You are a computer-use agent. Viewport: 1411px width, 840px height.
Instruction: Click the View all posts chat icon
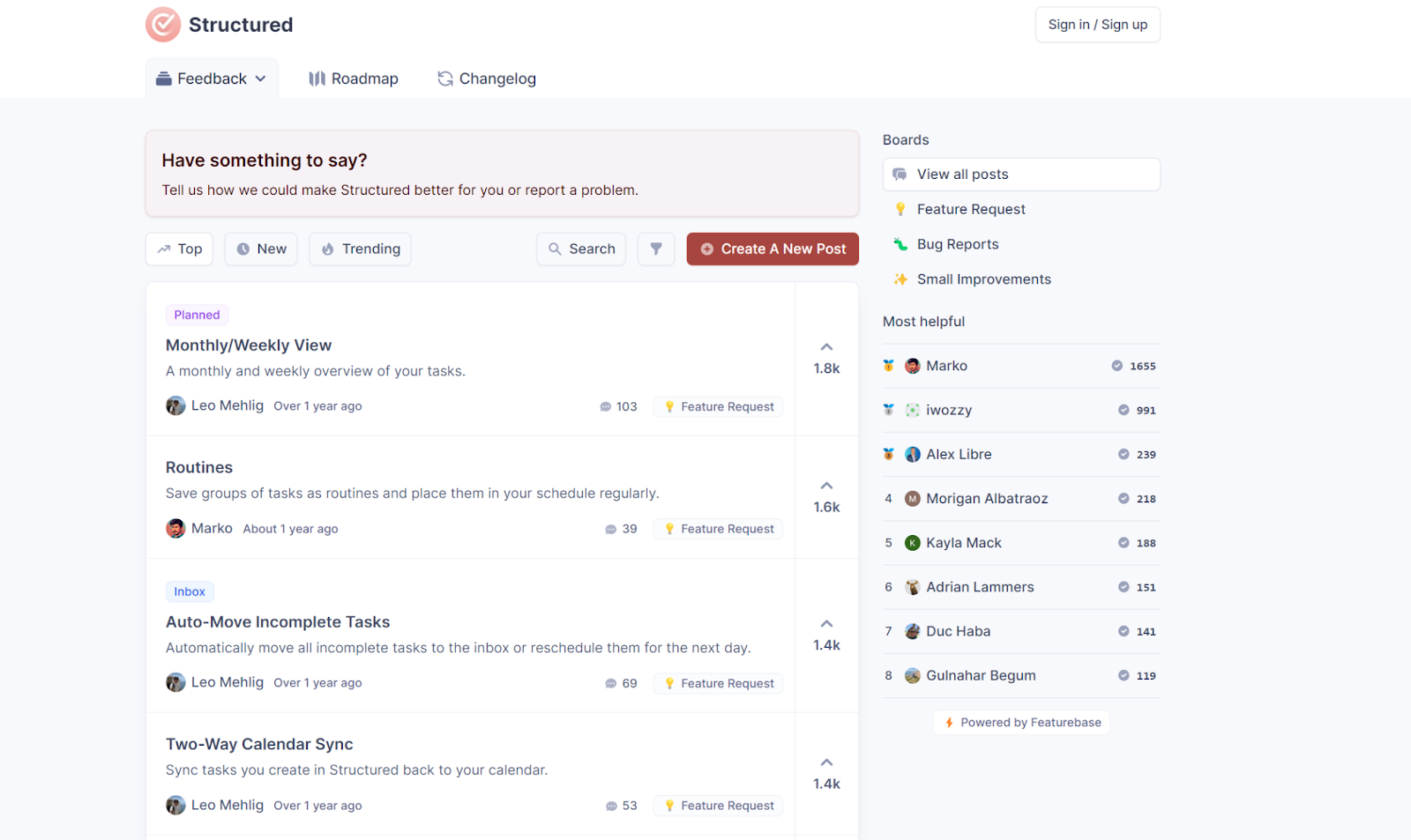[900, 175]
